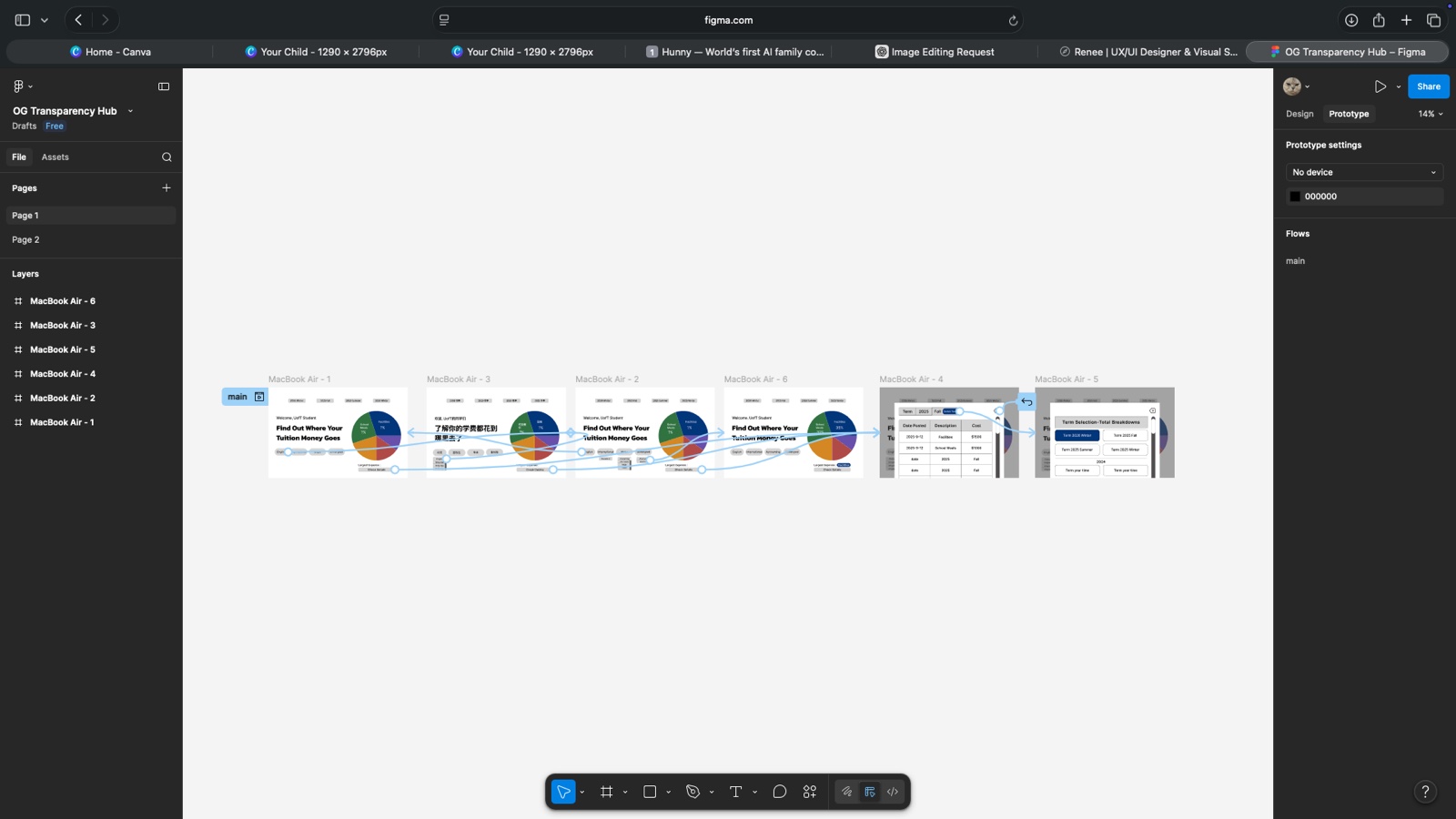
Task: Open Frame tool options dropdown
Action: coord(625,793)
